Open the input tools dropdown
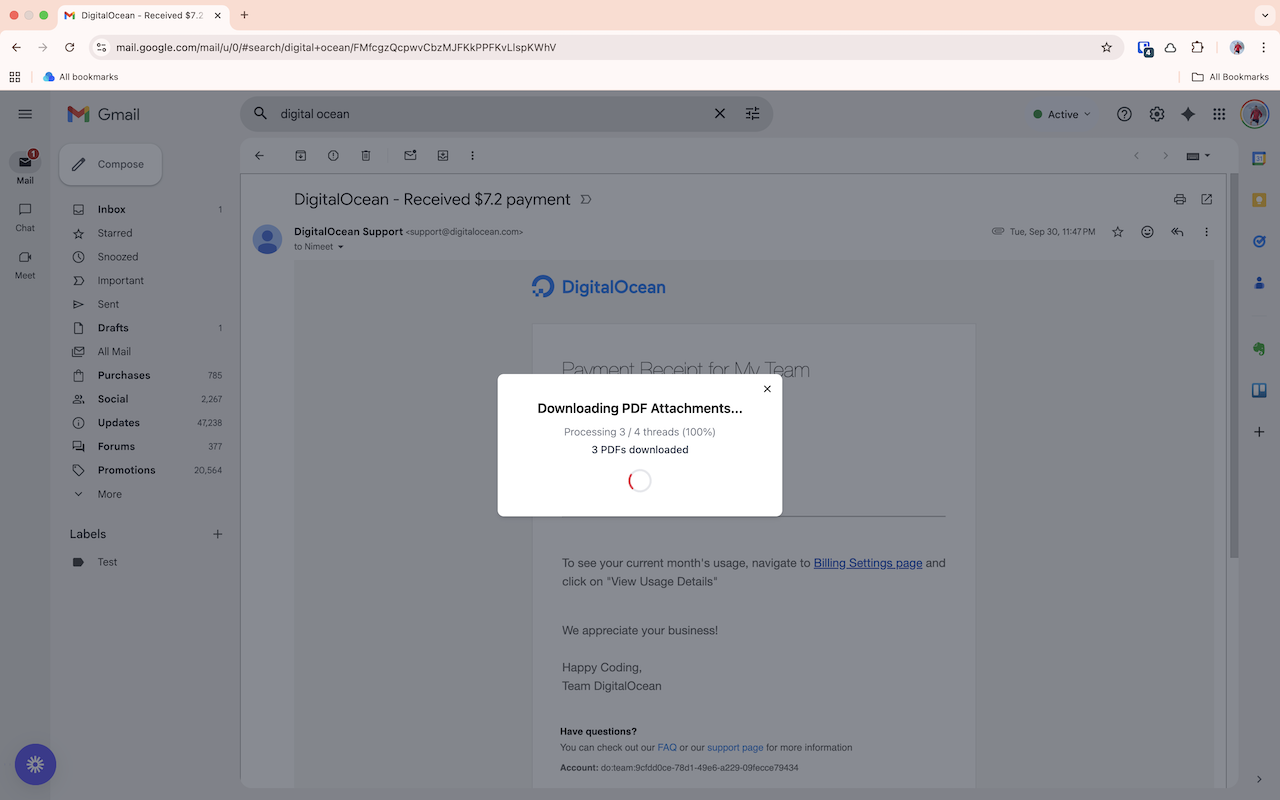This screenshot has height=800, width=1280. coord(1198,156)
